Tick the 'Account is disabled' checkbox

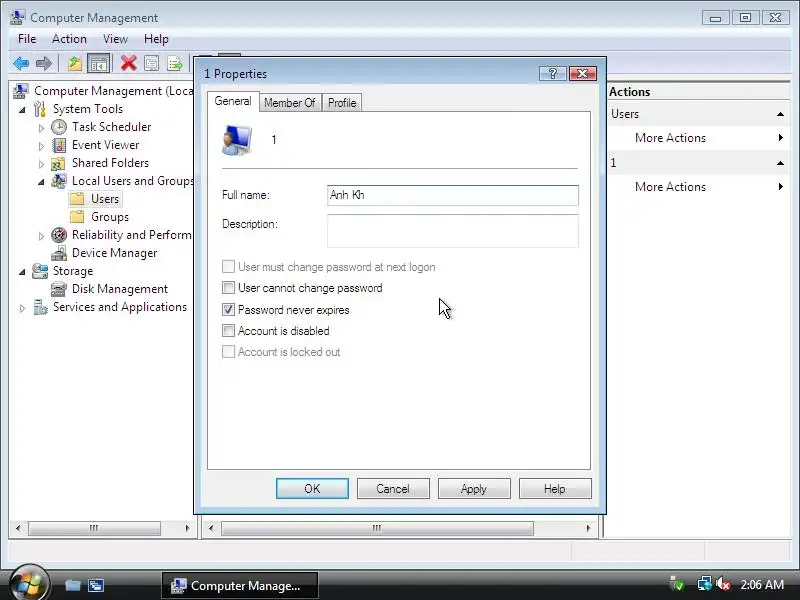228,331
